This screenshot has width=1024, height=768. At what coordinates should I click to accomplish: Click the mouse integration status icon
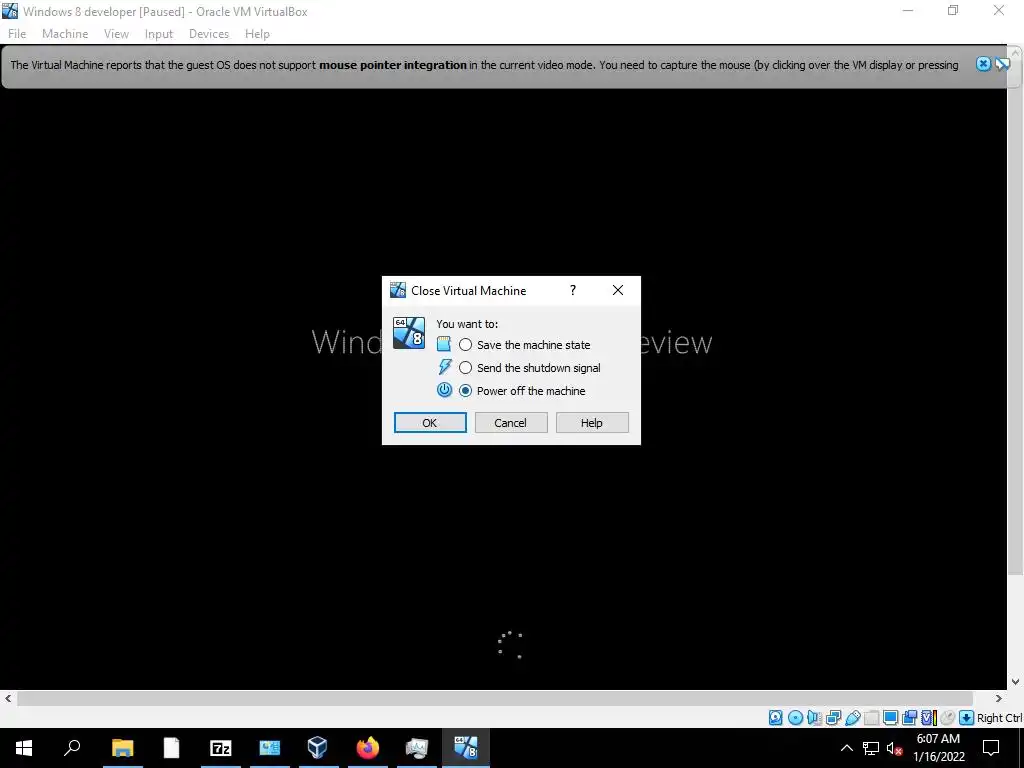point(947,718)
